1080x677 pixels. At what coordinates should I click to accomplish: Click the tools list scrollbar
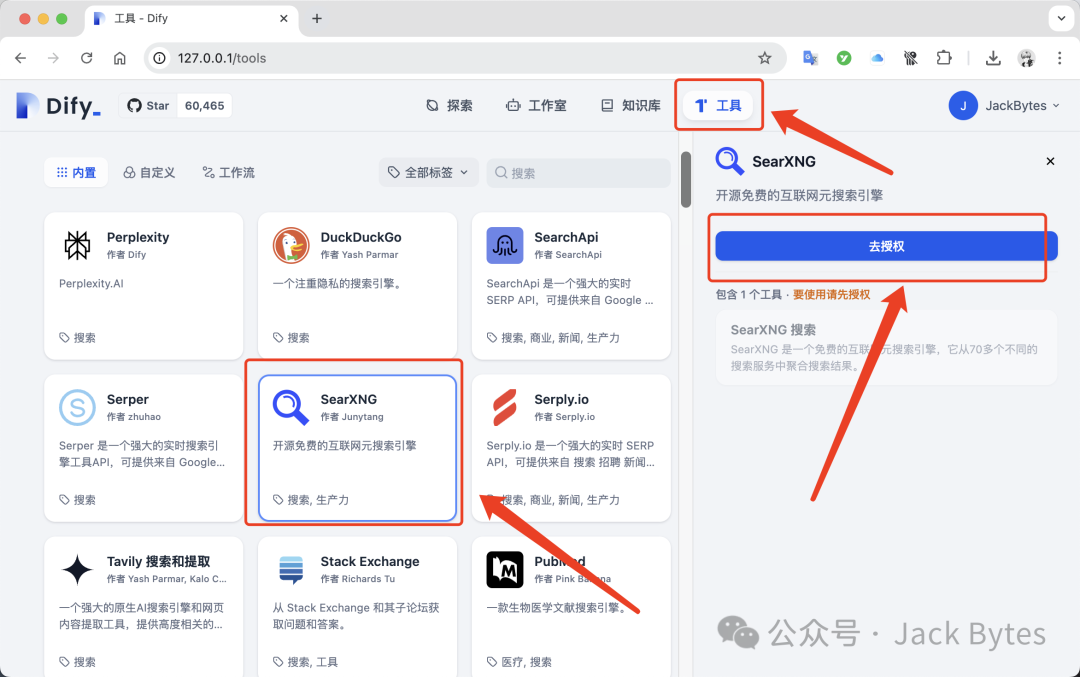[x=685, y=179]
